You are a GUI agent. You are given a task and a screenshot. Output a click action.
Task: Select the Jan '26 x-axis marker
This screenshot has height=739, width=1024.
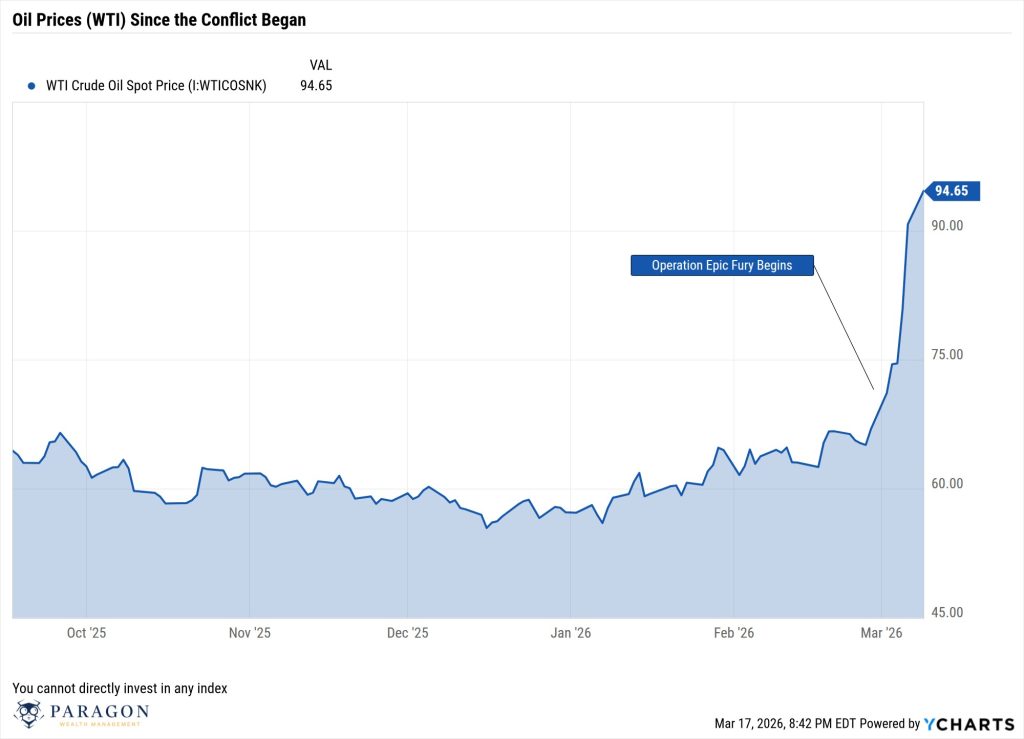tap(570, 633)
